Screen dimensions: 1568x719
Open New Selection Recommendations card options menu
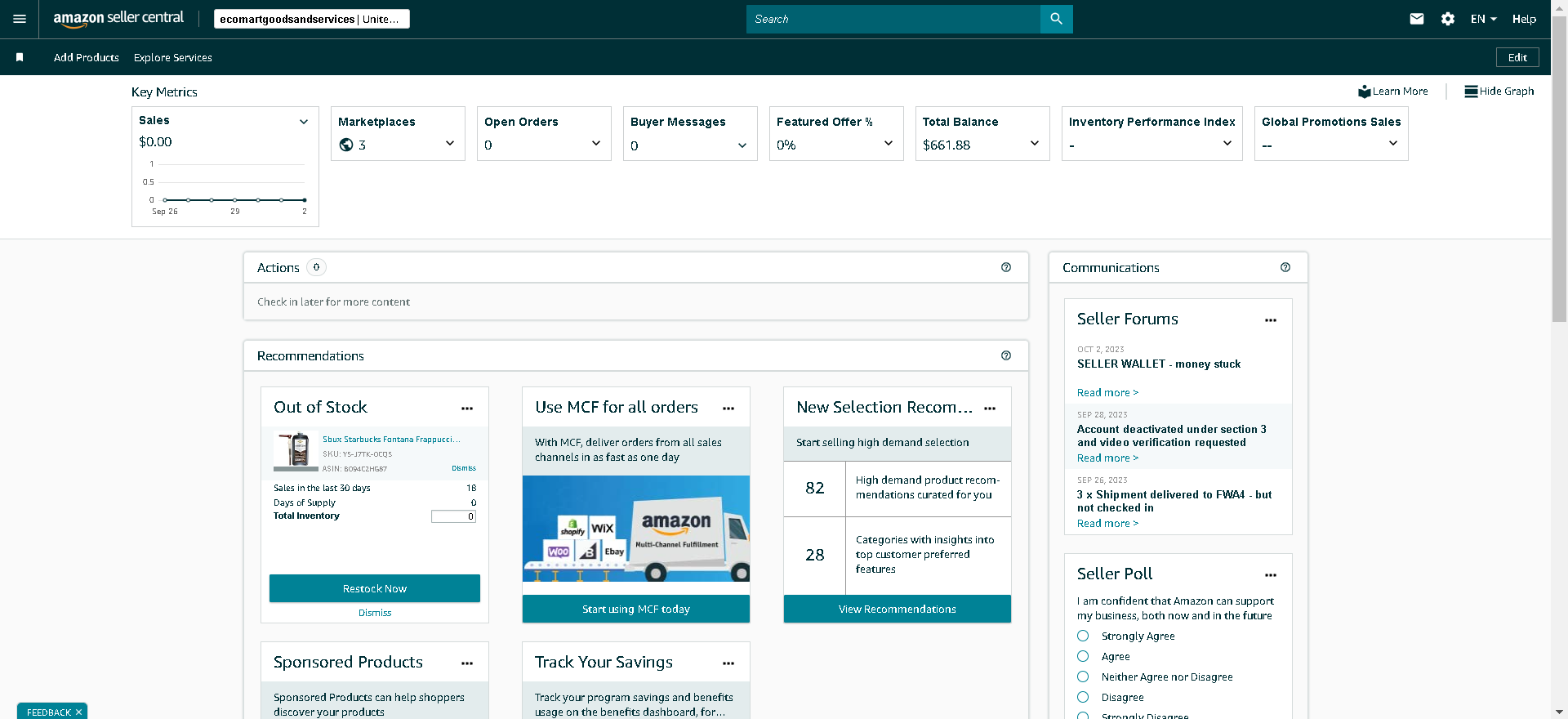coord(990,409)
